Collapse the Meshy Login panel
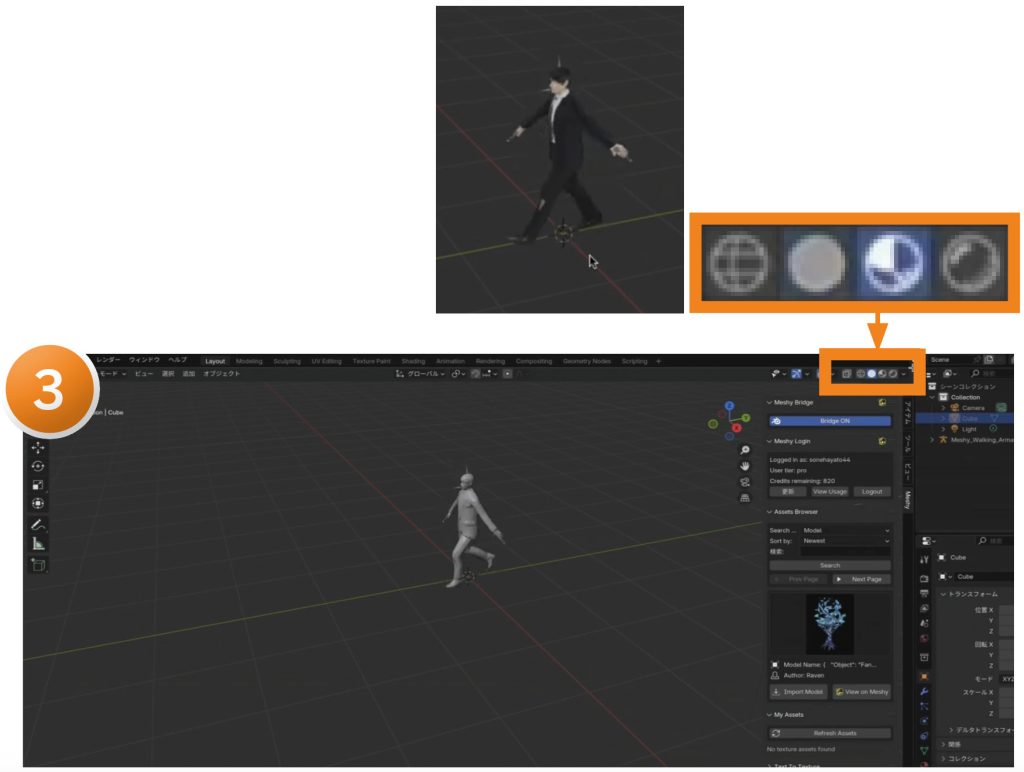The height and width of the screenshot is (772, 1024). [x=769, y=442]
